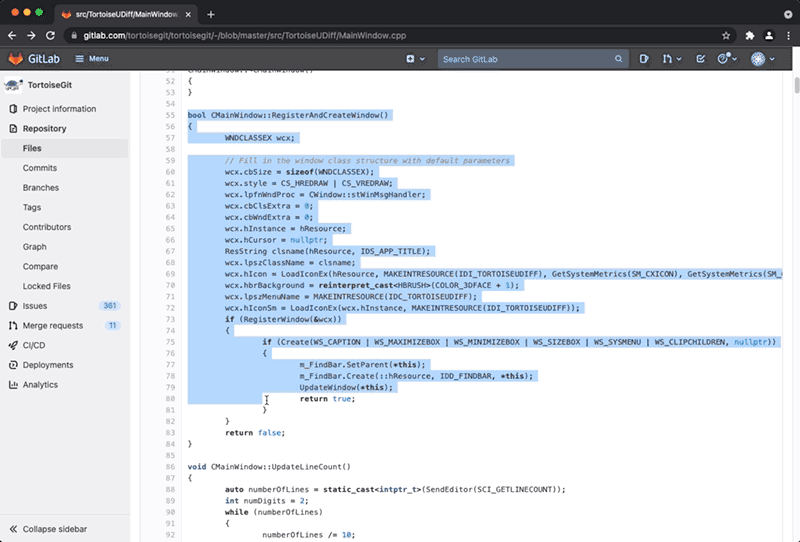Expand the create new plus dropdown

[415, 59]
